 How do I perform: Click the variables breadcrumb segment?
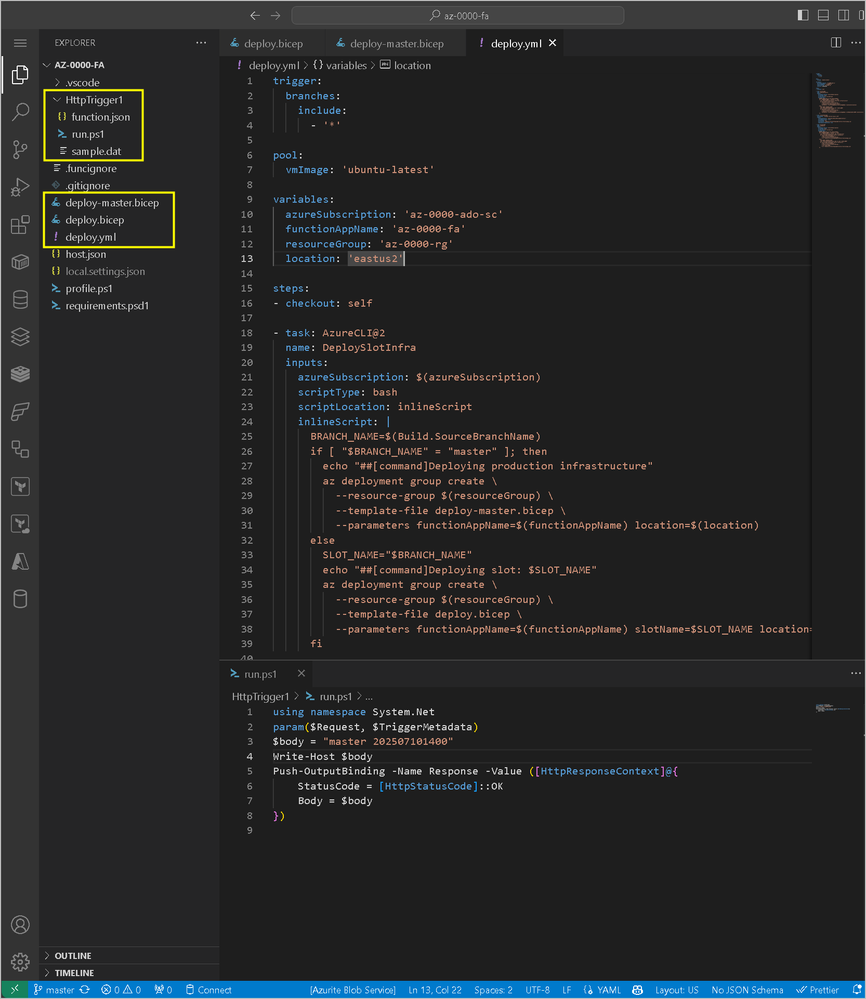click(340, 65)
